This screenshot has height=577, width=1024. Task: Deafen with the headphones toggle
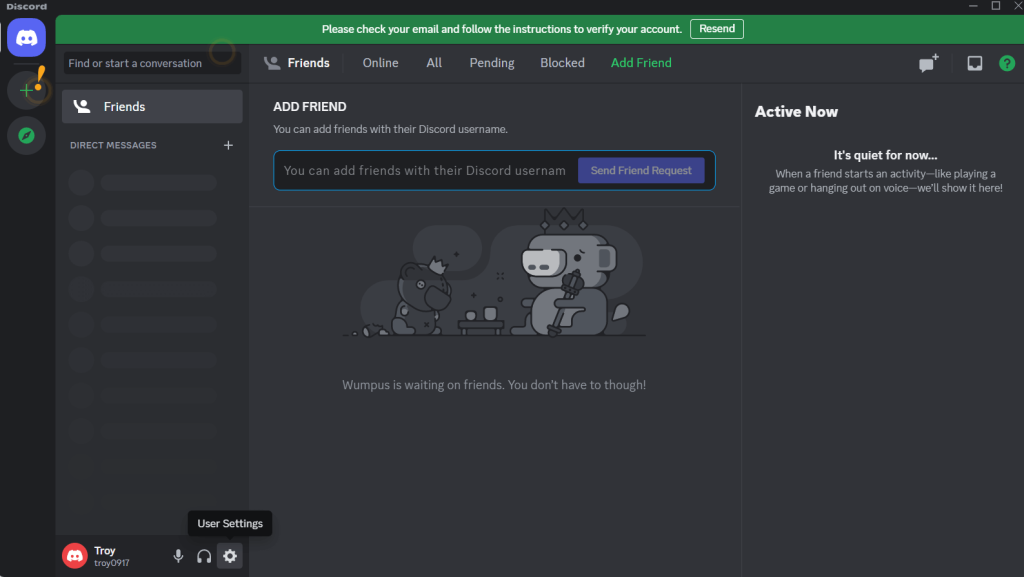pyautogui.click(x=204, y=556)
